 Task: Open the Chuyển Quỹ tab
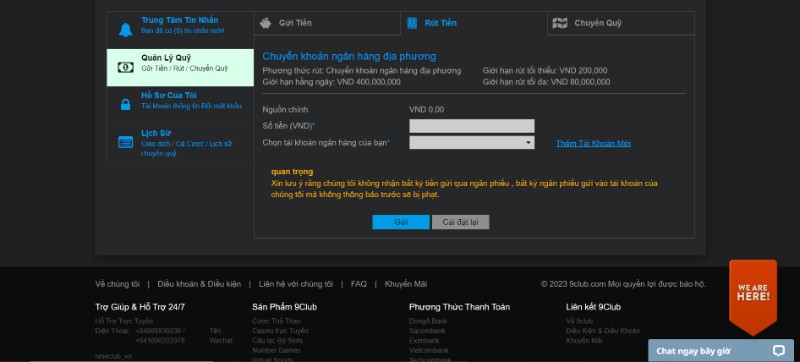point(621,23)
